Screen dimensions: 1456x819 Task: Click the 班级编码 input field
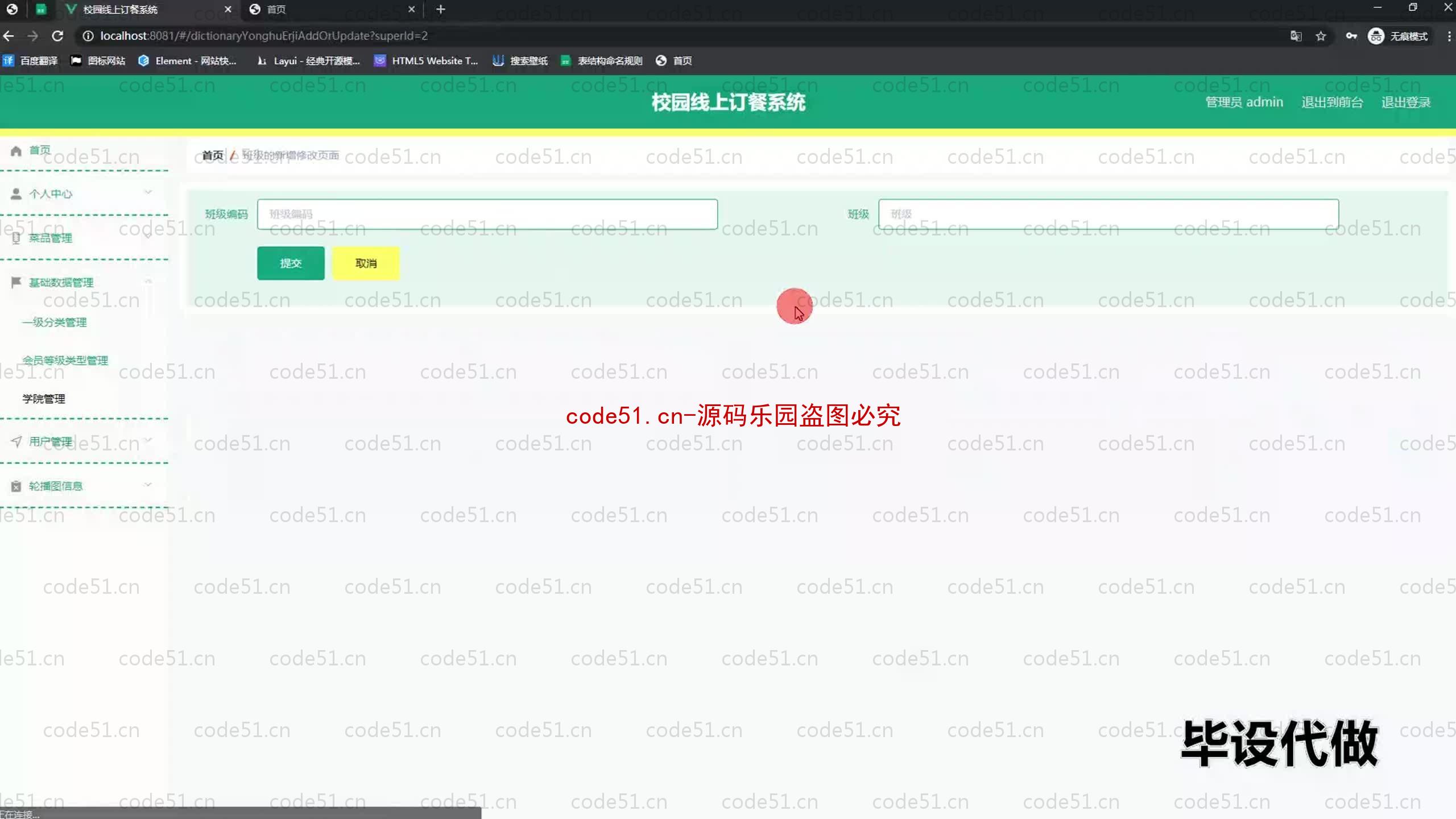point(487,214)
